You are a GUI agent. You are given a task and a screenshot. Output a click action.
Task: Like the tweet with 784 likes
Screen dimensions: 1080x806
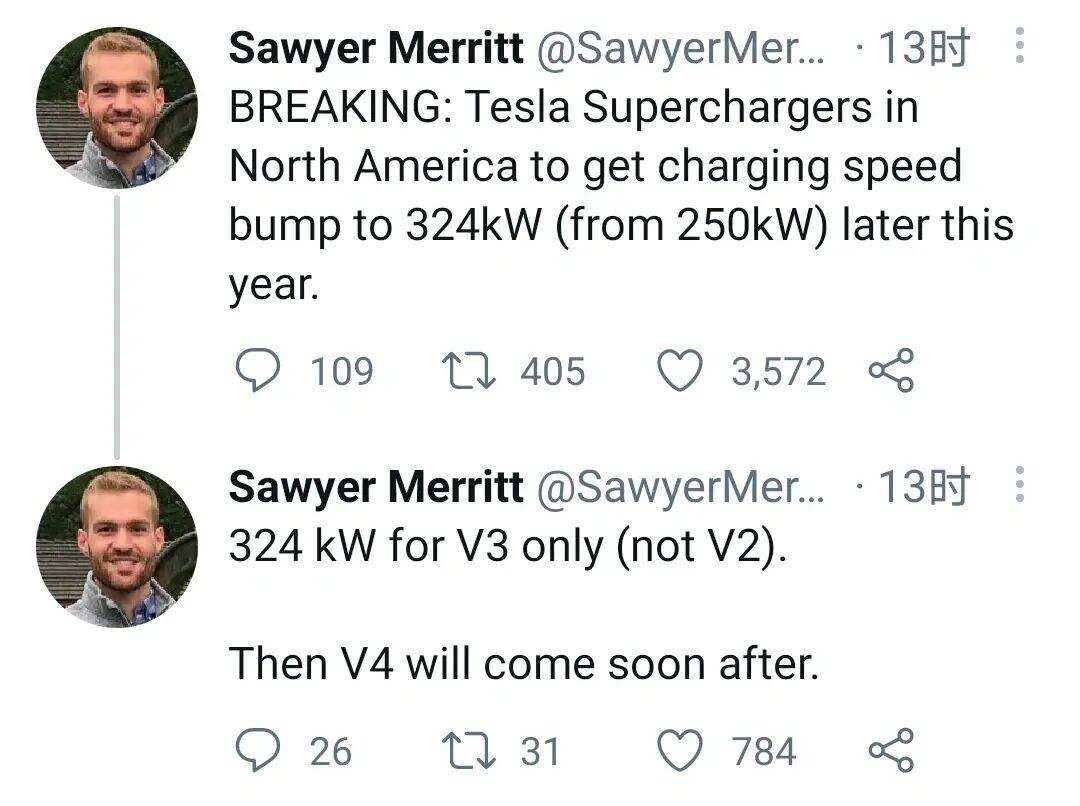tap(679, 751)
